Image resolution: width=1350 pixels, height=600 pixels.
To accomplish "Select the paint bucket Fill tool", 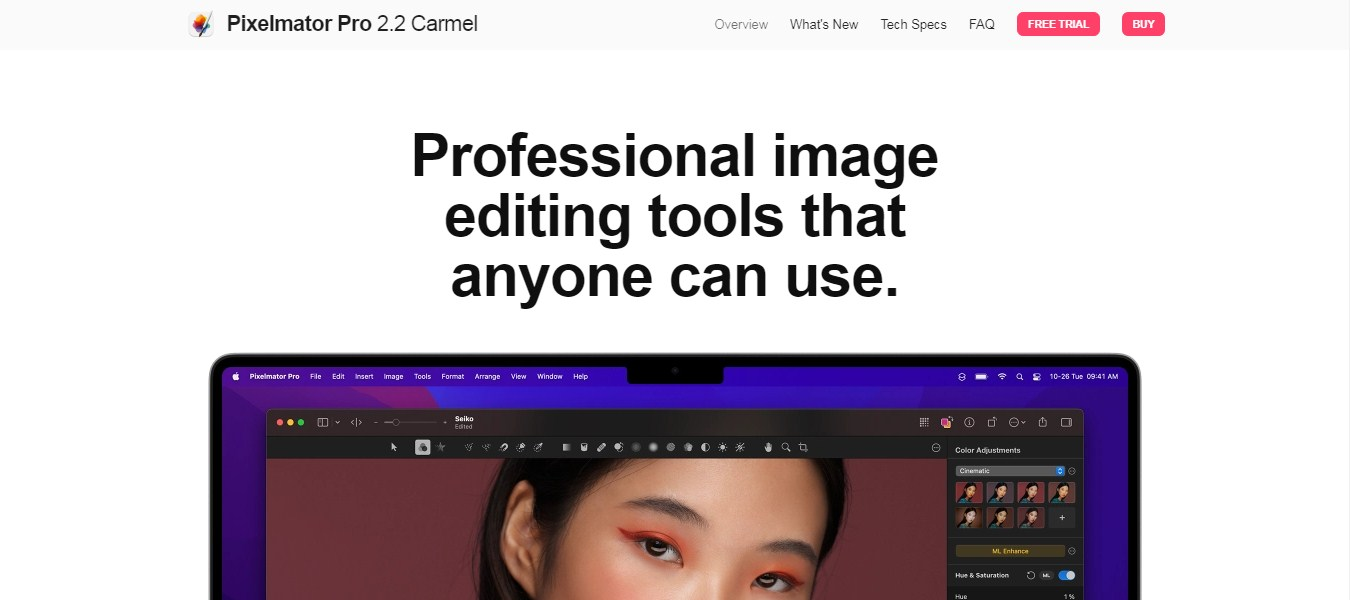I will (584, 447).
